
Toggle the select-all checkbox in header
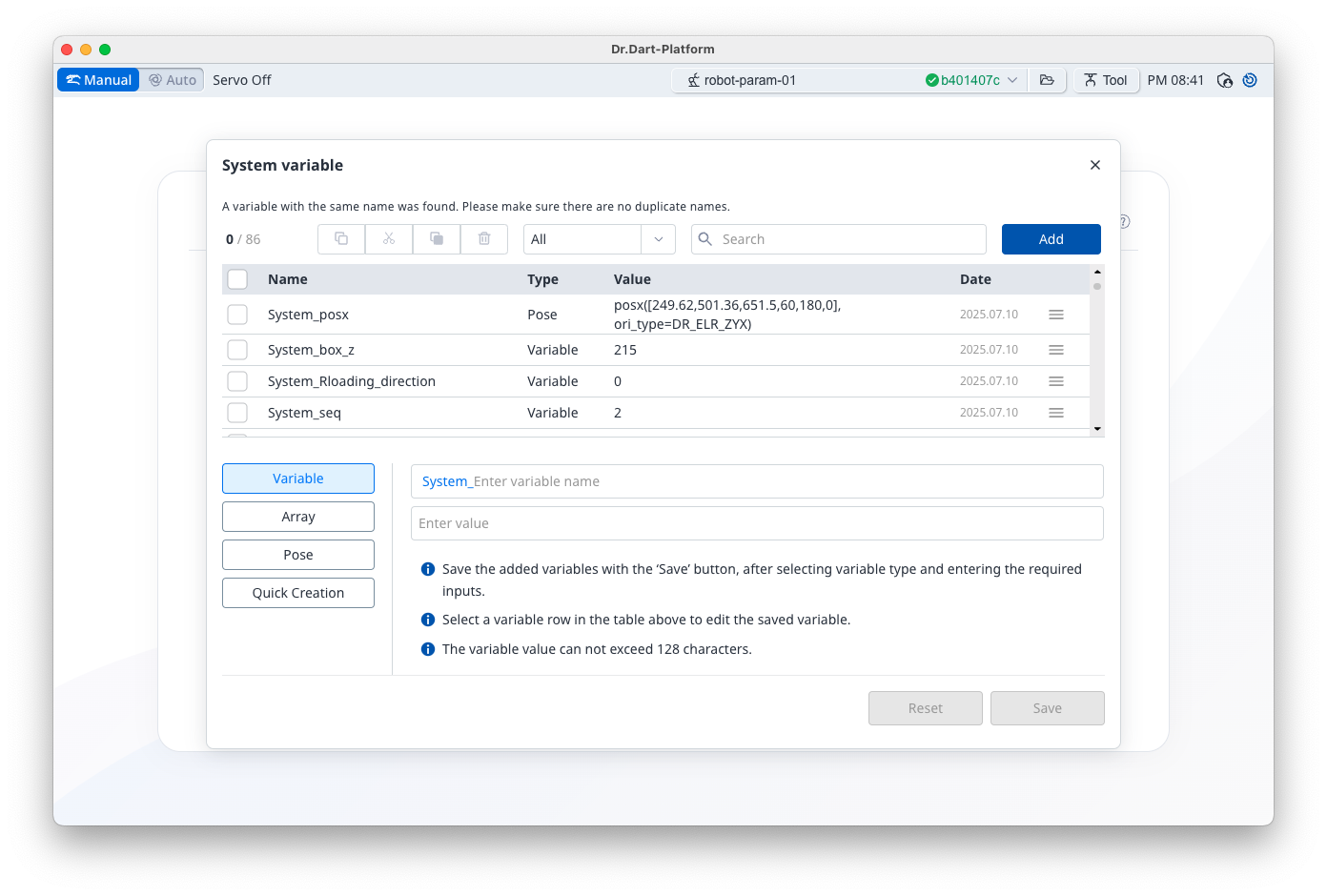coord(237,279)
